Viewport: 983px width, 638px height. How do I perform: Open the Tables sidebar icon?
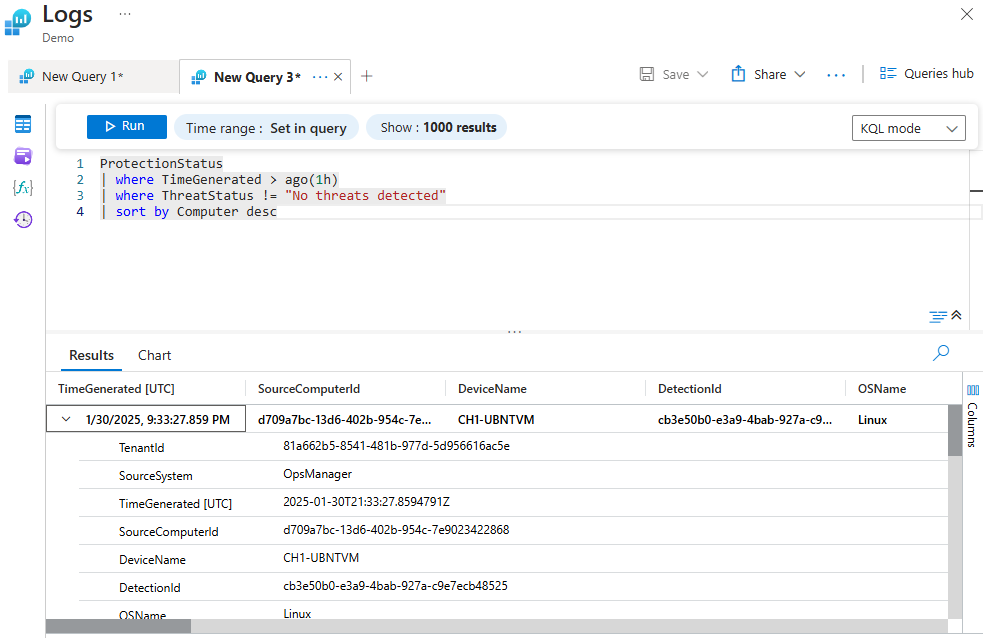[23, 124]
